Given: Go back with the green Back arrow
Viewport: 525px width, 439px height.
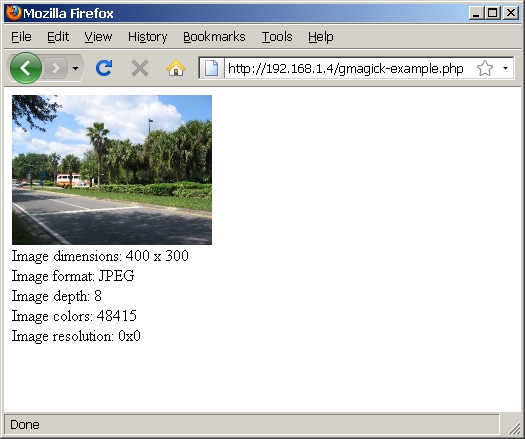Looking at the screenshot, I should (x=26, y=68).
